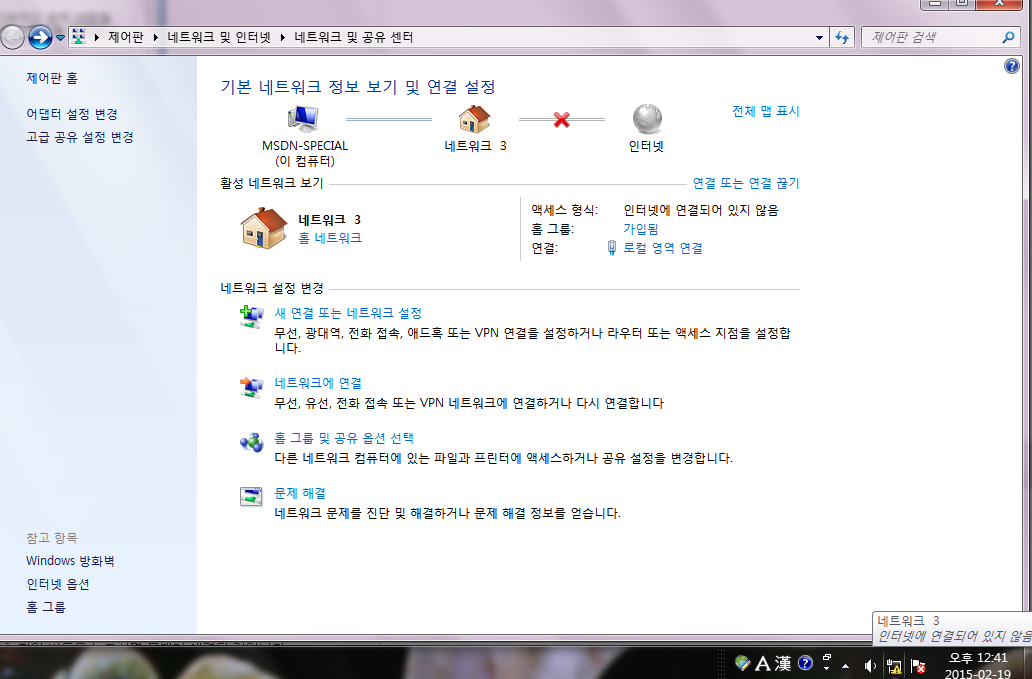Viewport: 1032px width, 679px height.
Task: Change network type via 홈 네트워크 link
Action: (330, 238)
